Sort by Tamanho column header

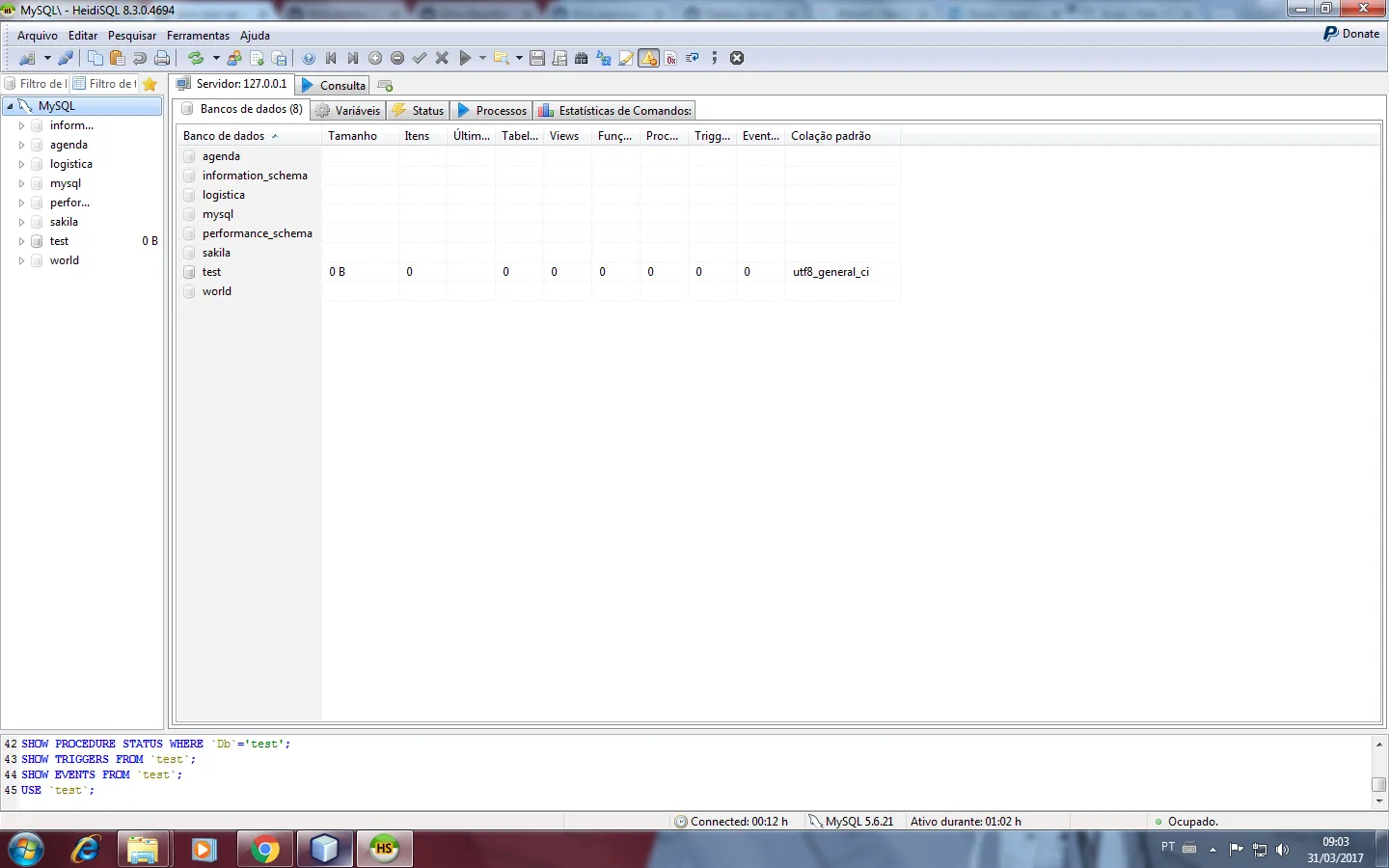(x=352, y=136)
